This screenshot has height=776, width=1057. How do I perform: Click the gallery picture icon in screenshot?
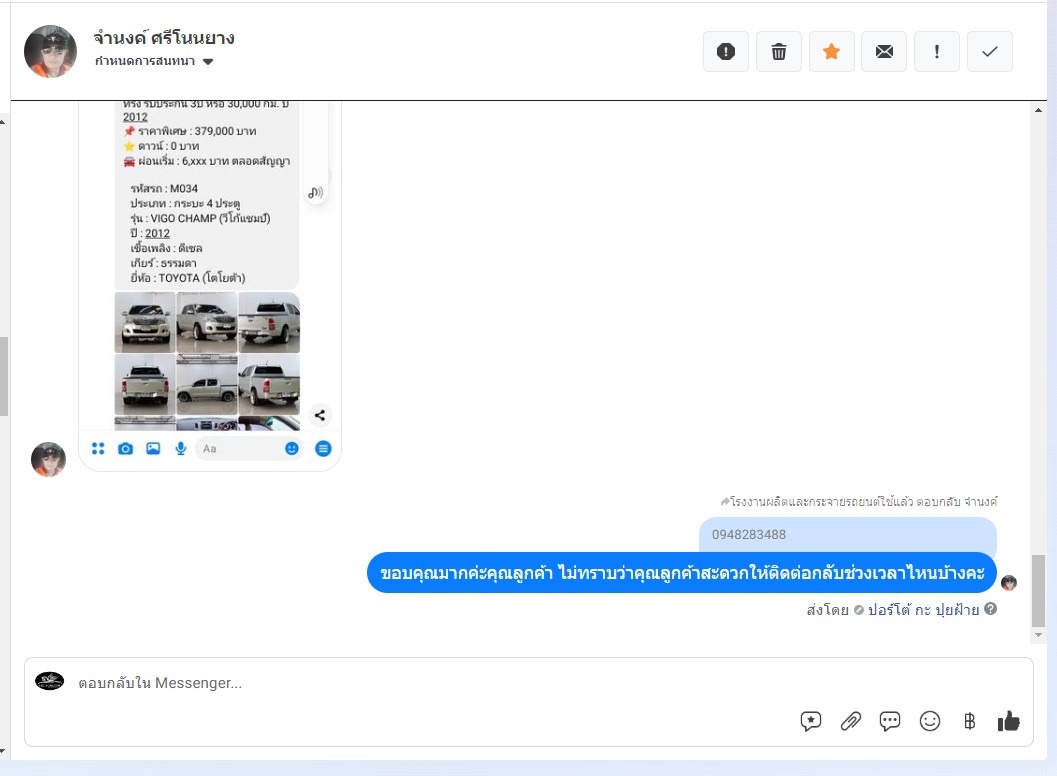[153, 448]
